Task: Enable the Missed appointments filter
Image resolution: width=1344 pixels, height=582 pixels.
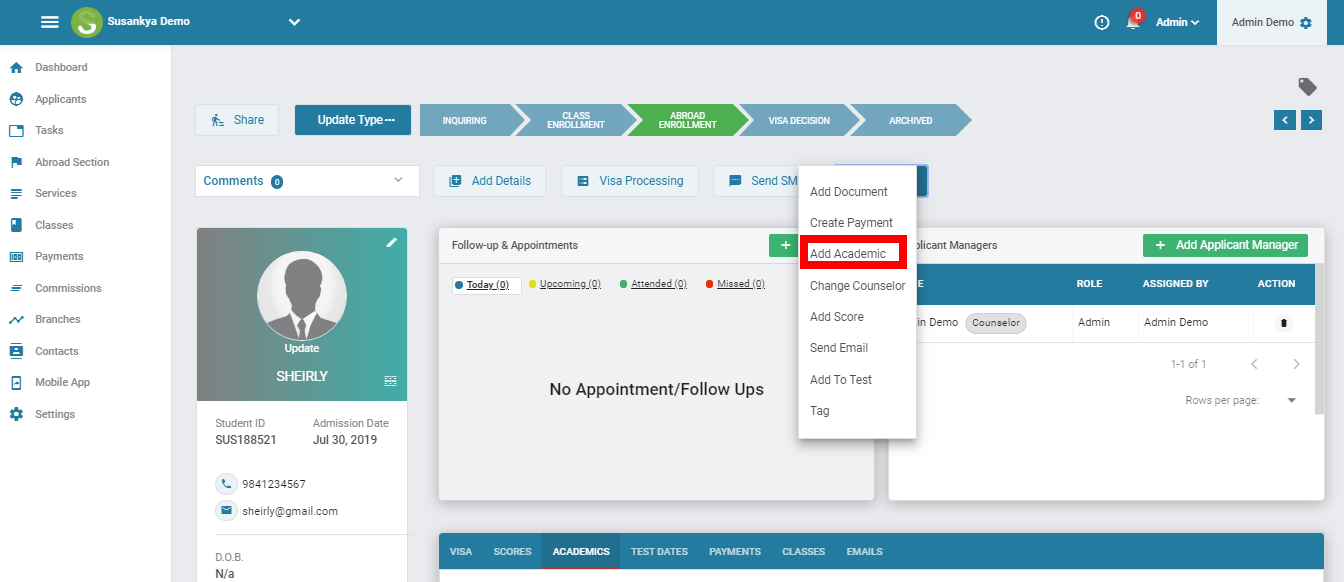Action: coord(734,283)
